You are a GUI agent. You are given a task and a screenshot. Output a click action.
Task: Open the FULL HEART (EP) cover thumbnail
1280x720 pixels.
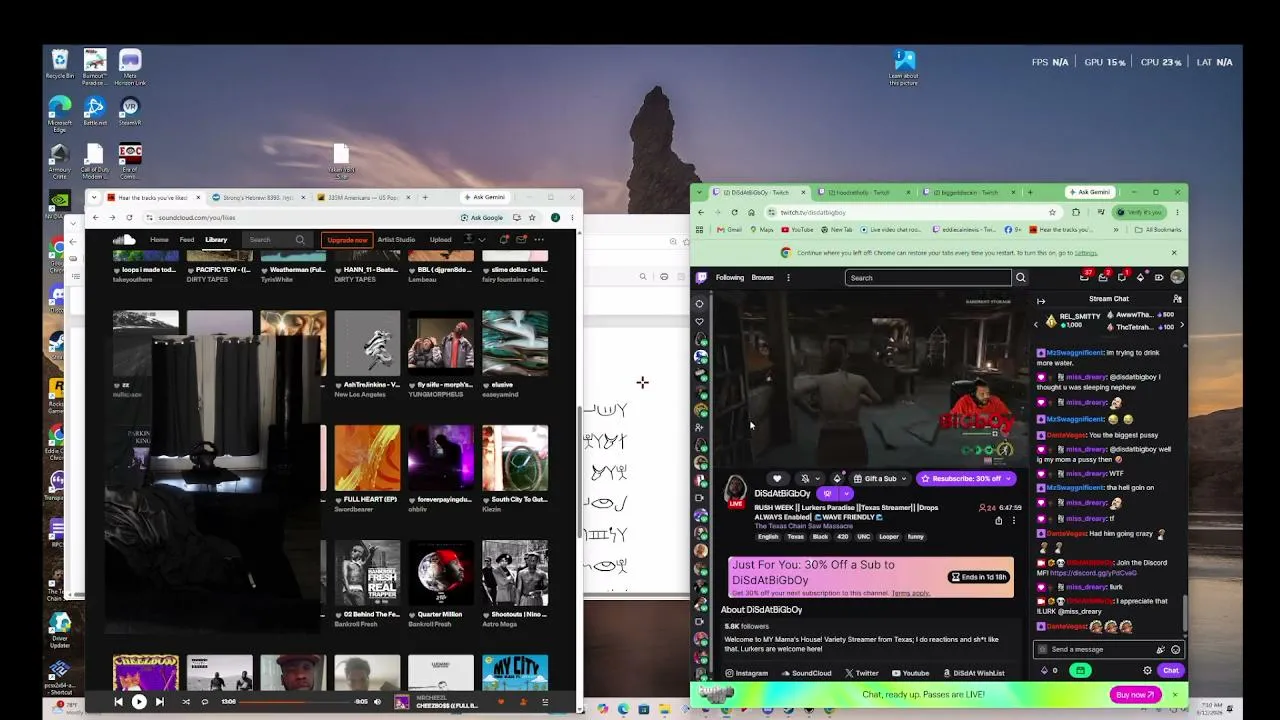(367, 458)
